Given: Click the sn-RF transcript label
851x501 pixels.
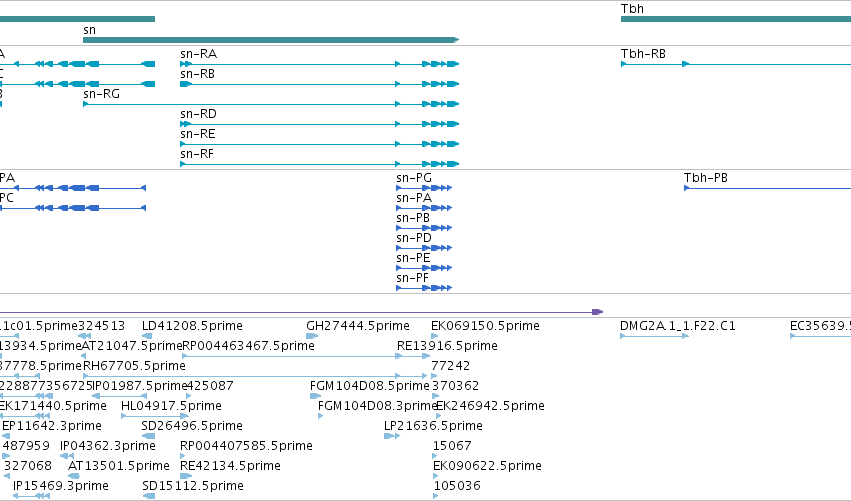Looking at the screenshot, I should point(197,154).
